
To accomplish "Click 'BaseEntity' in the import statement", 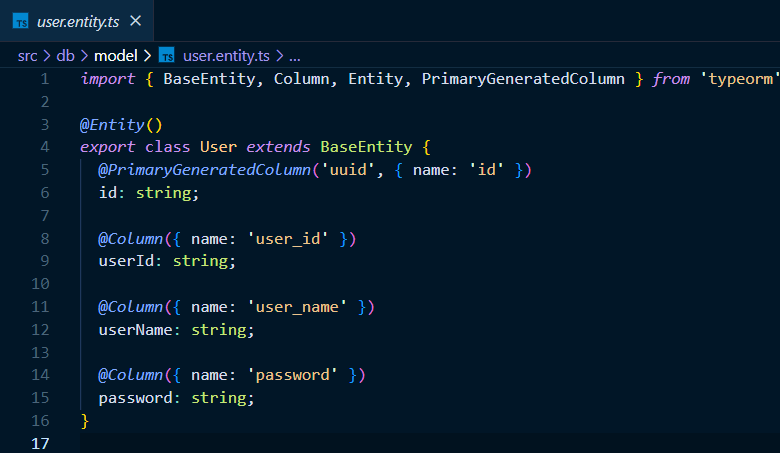I will 209,79.
